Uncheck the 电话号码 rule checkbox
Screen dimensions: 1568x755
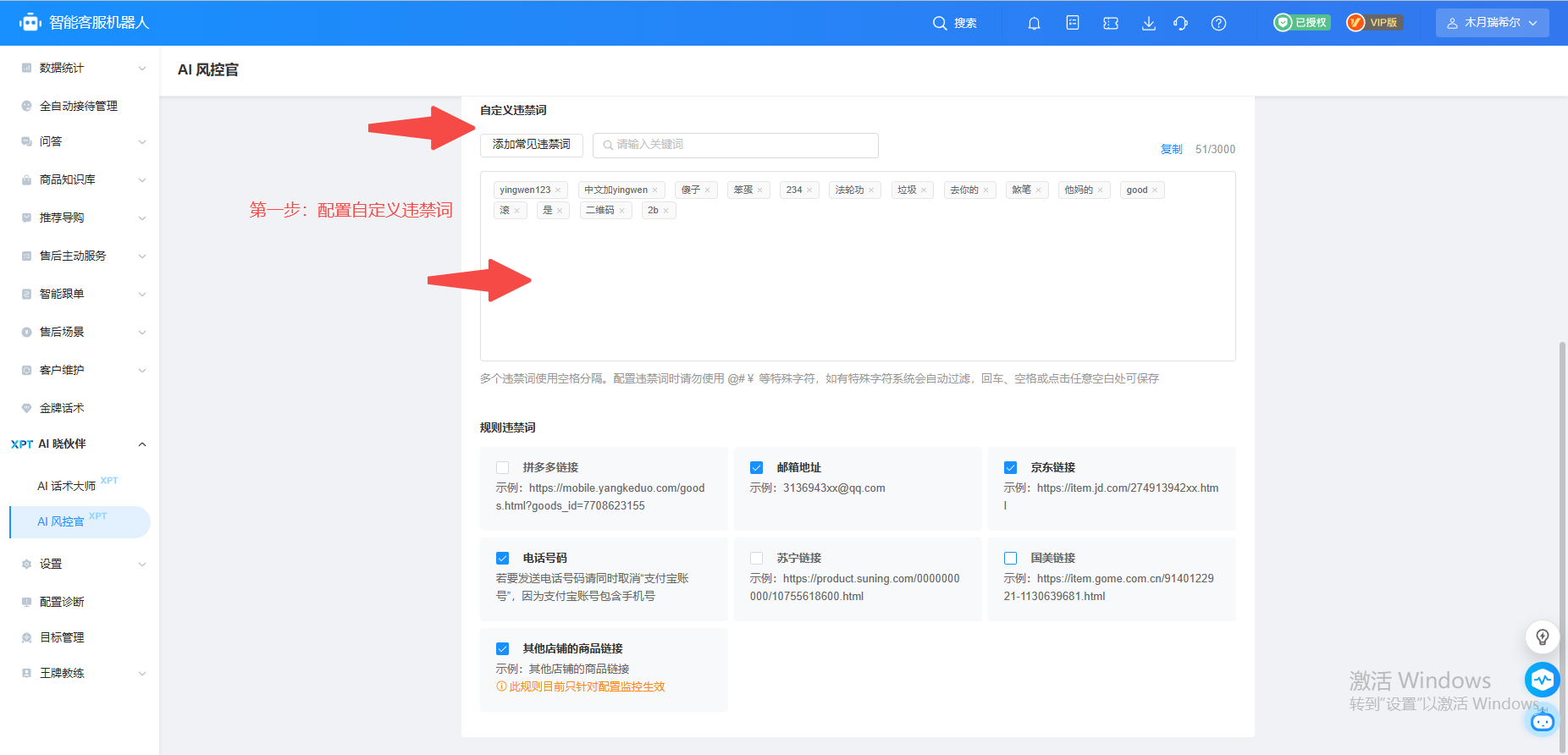[503, 559]
